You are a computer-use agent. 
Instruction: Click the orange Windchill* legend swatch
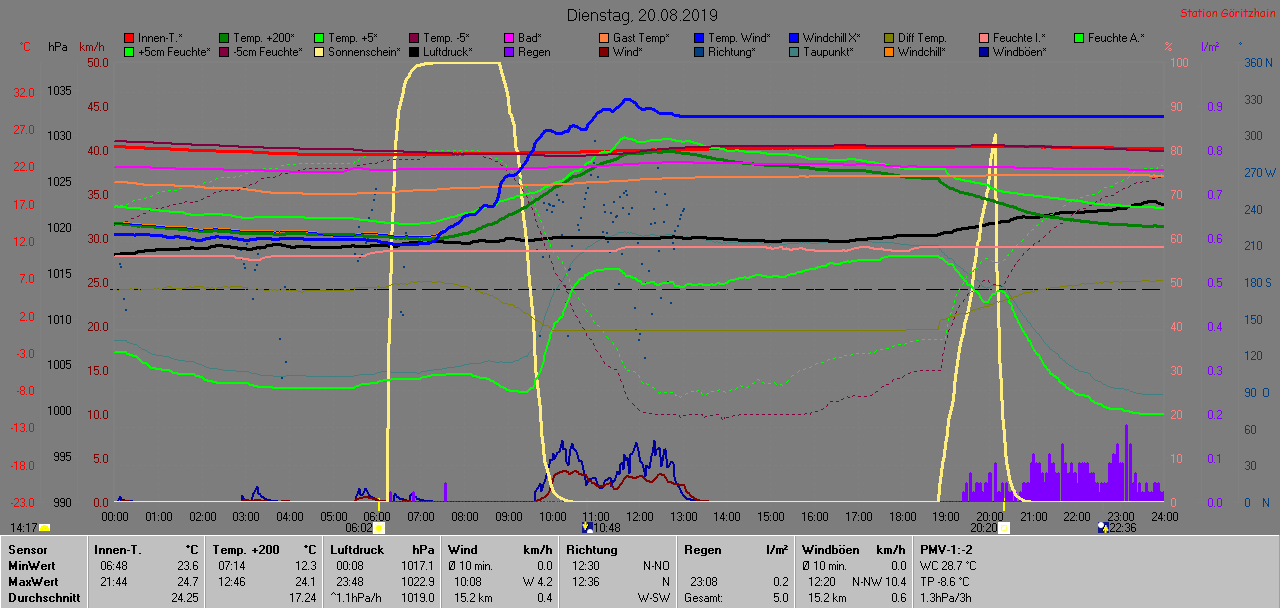(889, 51)
